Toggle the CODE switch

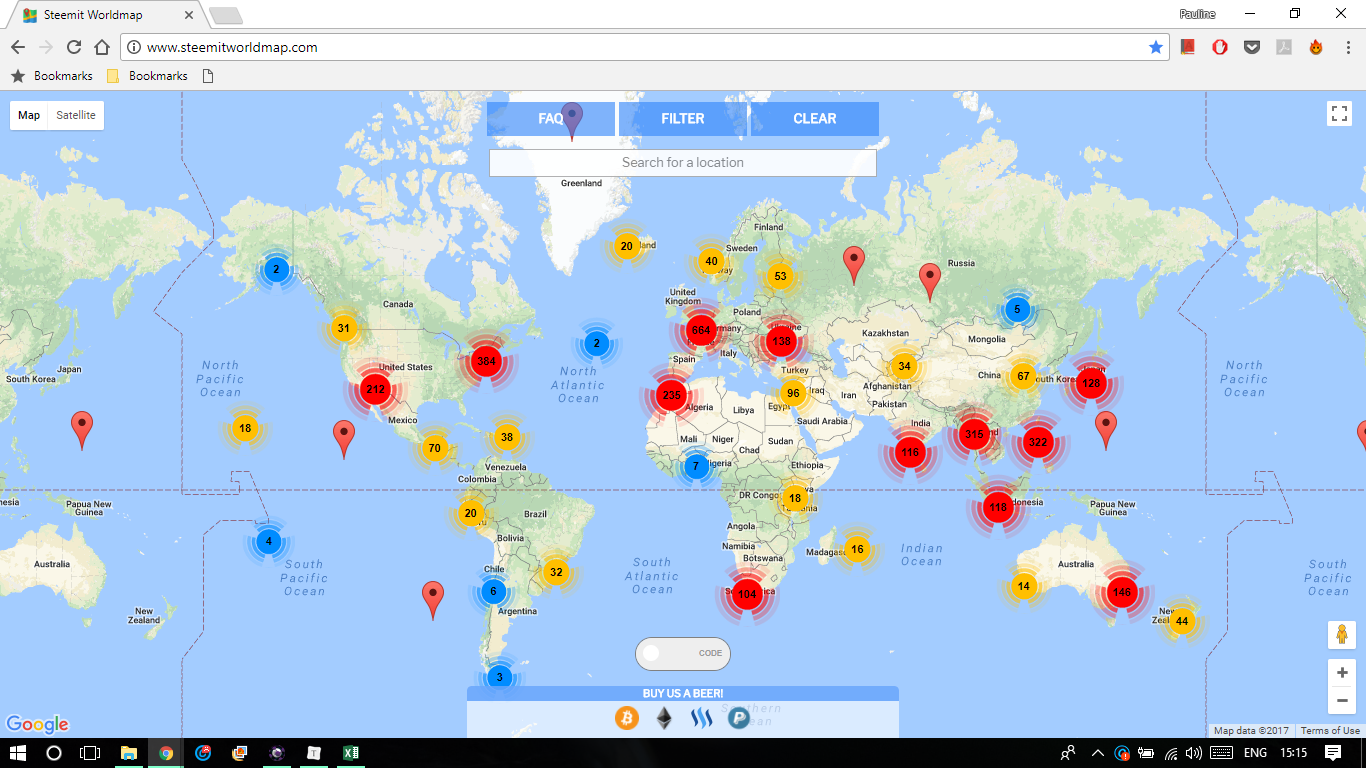click(683, 653)
